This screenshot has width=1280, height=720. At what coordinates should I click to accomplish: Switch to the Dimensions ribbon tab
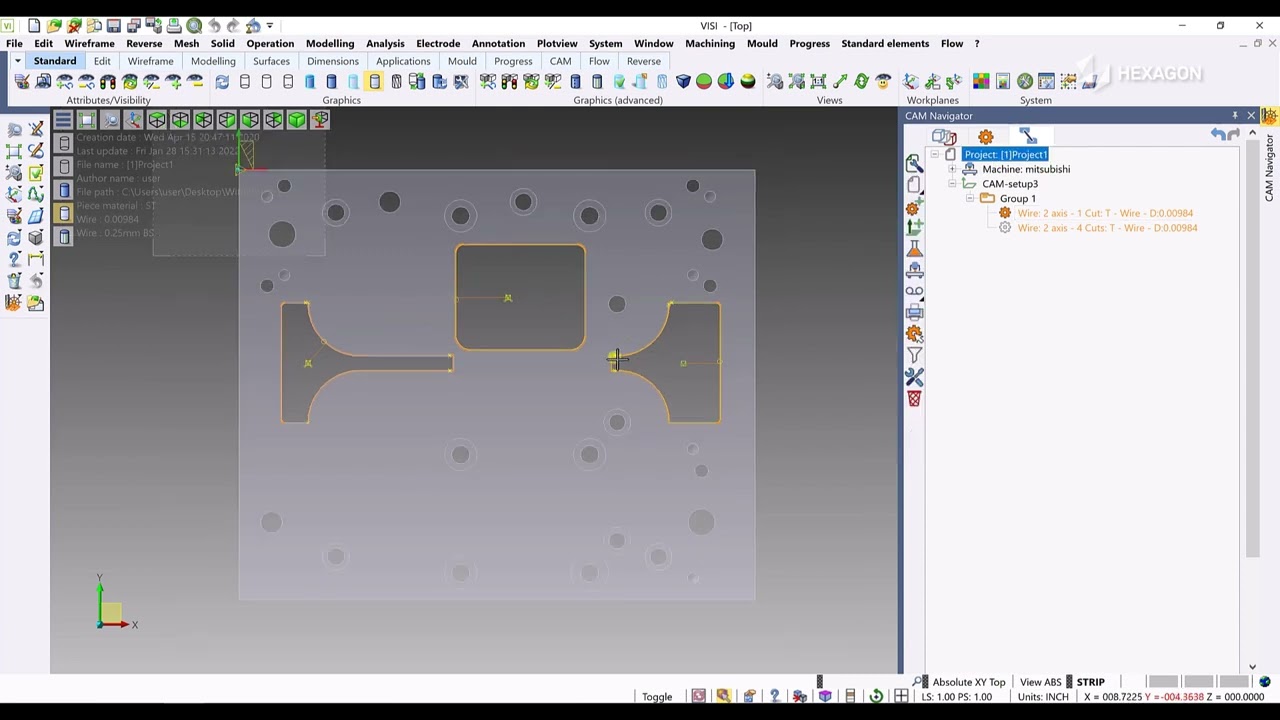click(x=332, y=62)
